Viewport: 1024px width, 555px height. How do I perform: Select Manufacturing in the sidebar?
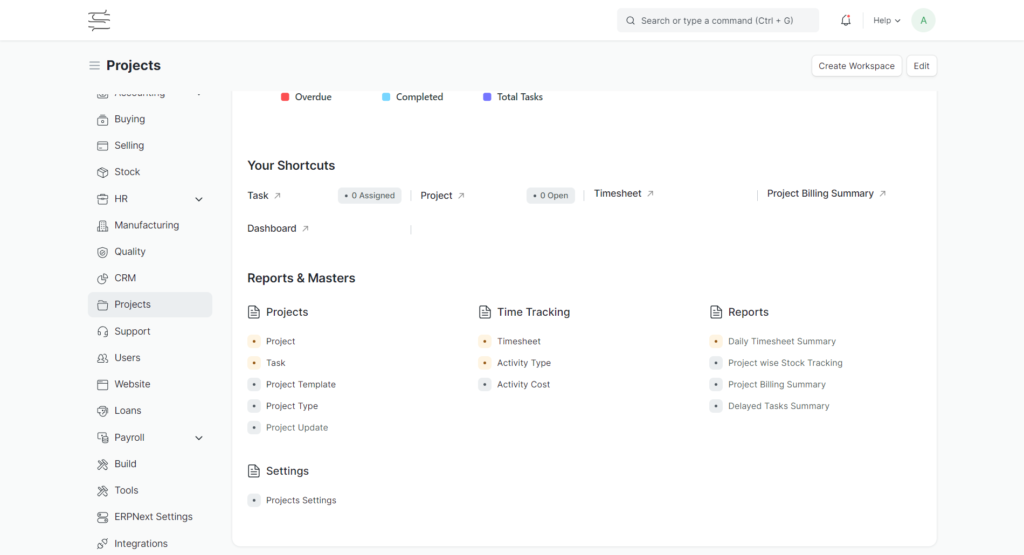click(146, 225)
